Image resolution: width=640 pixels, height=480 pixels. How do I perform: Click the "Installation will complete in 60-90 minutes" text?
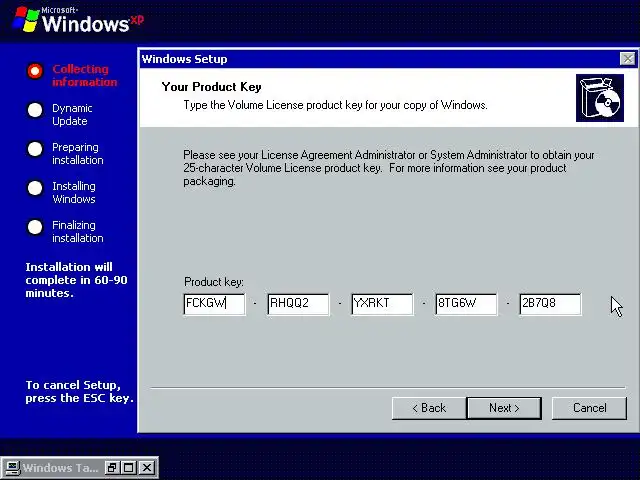coord(76,280)
